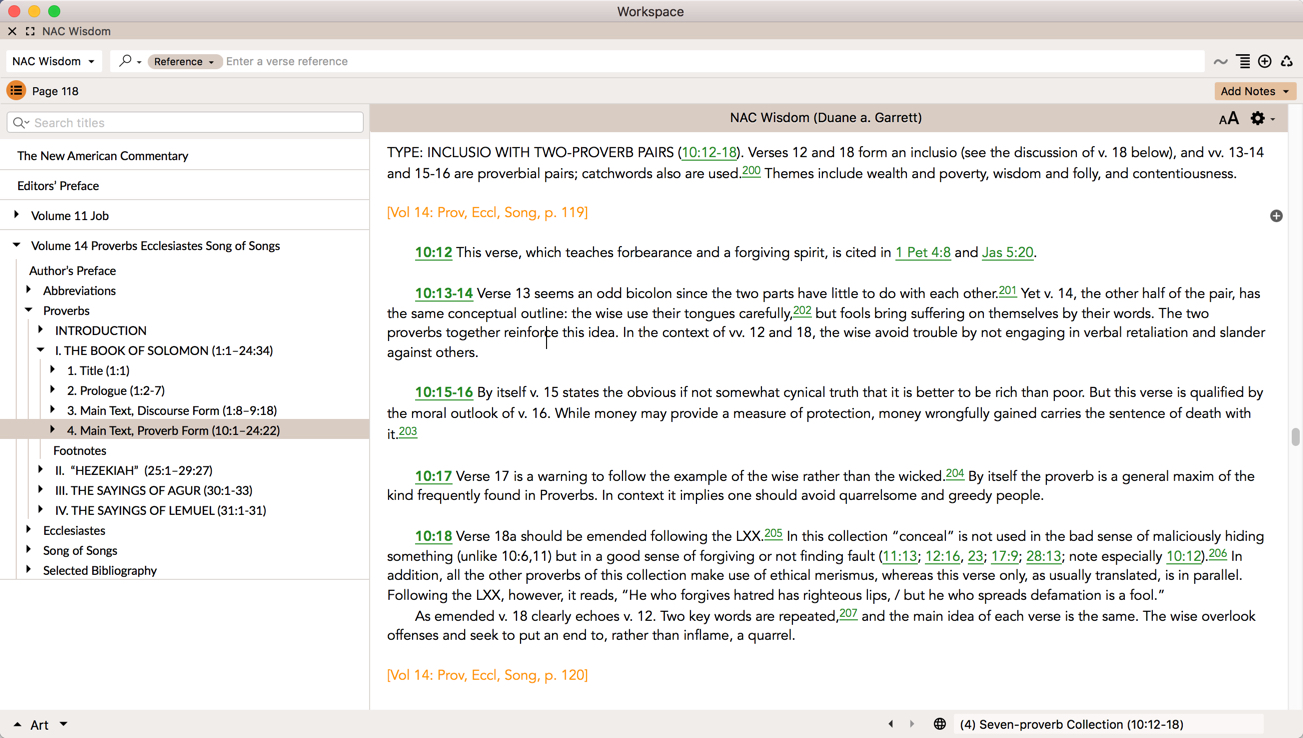Expand the Volume 11 Job tree item

(17, 215)
